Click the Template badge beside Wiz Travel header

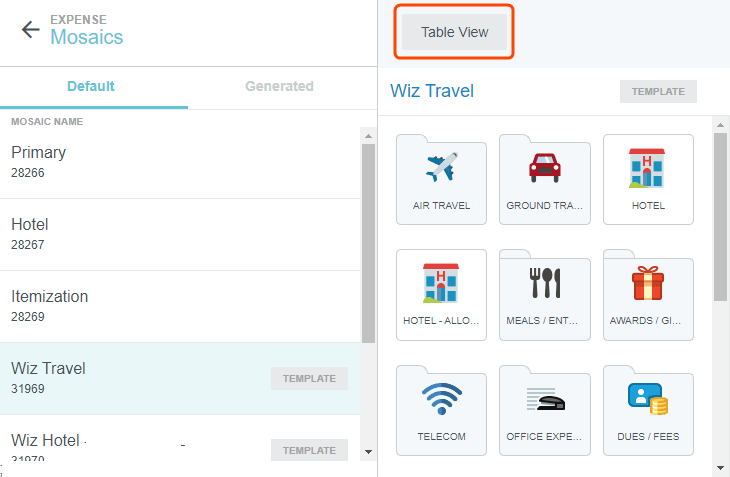point(658,92)
